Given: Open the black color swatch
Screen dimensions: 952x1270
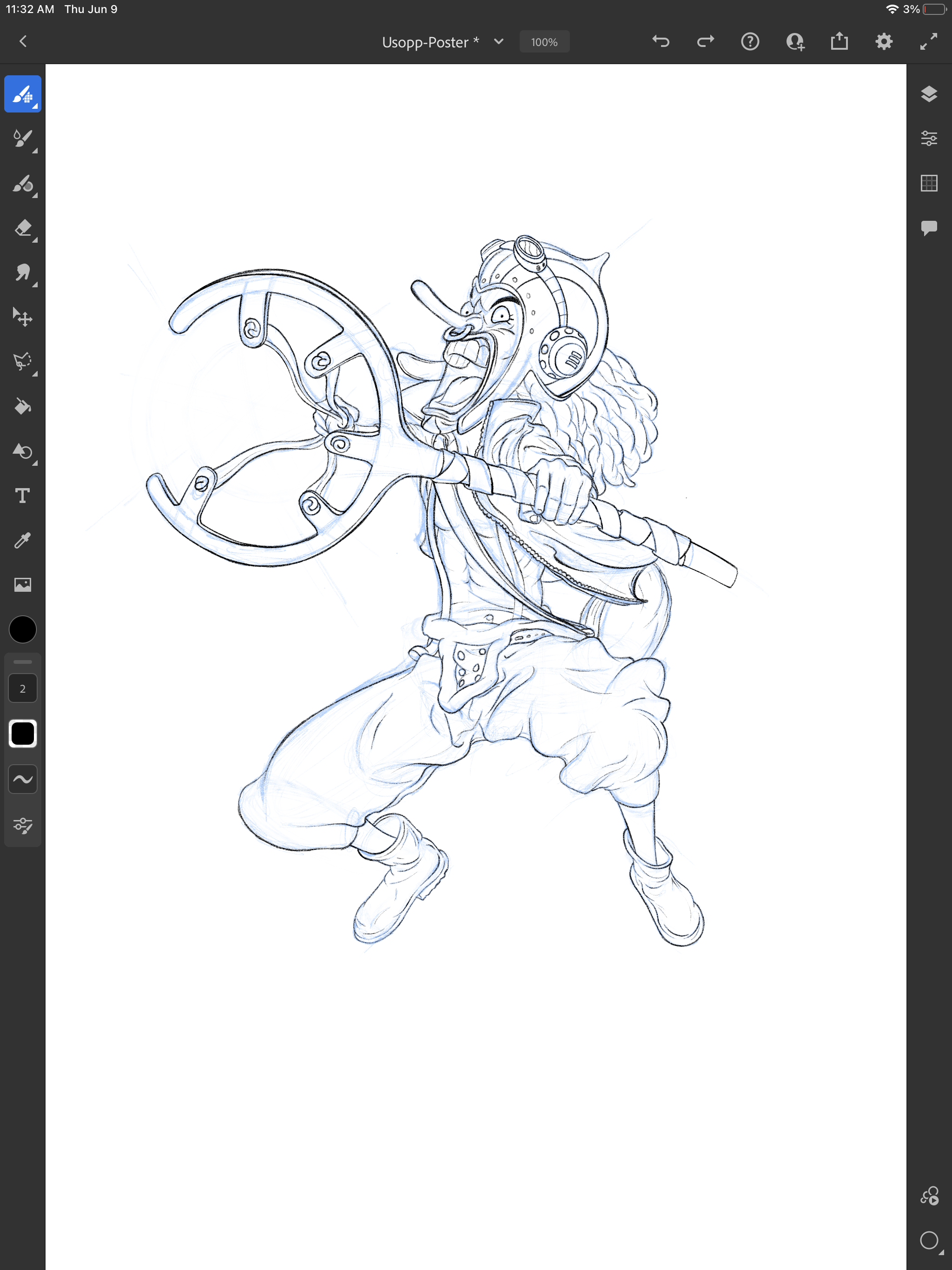Looking at the screenshot, I should tap(22, 629).
